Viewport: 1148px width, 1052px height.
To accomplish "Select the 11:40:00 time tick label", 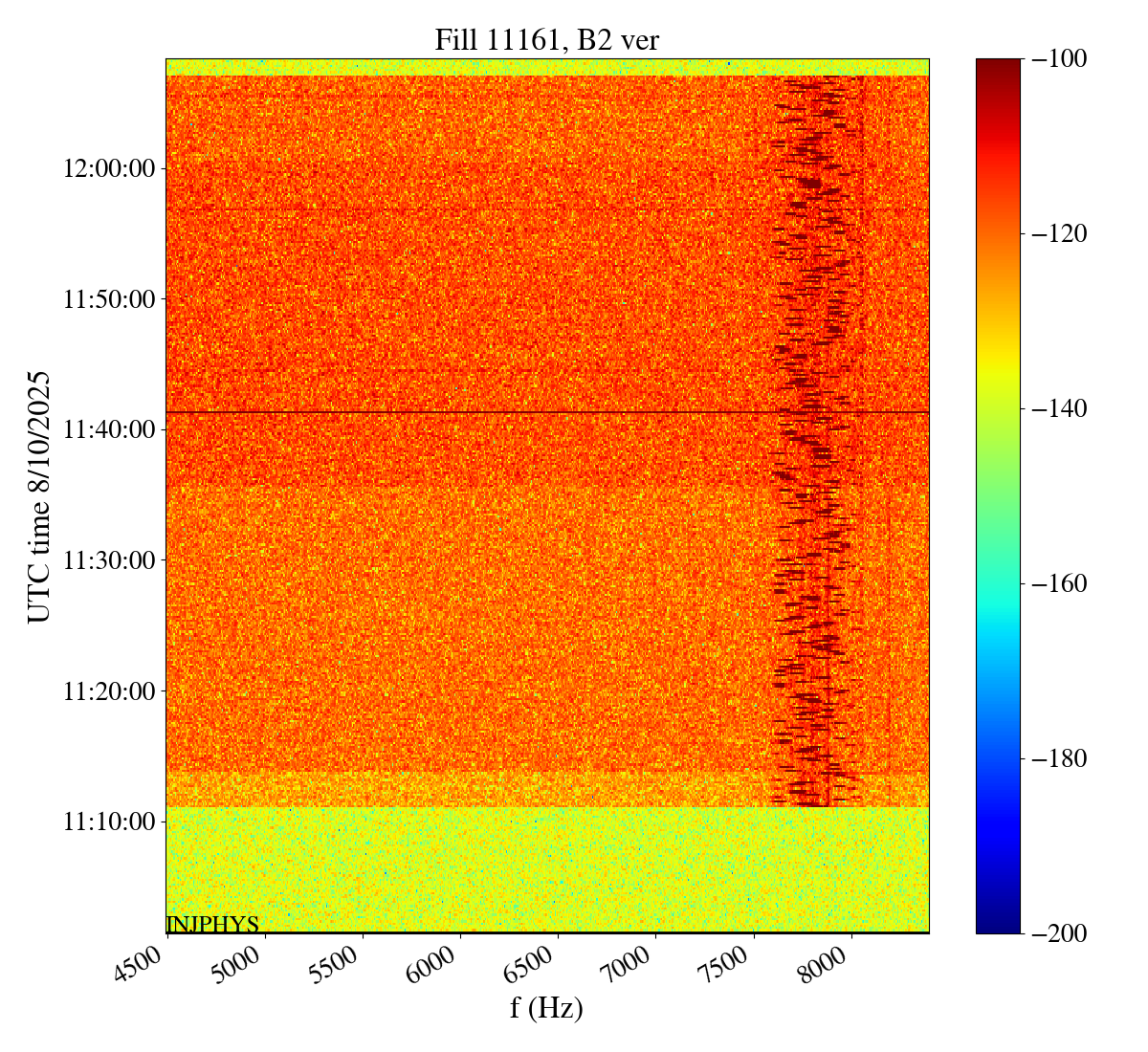I will coord(108,430).
